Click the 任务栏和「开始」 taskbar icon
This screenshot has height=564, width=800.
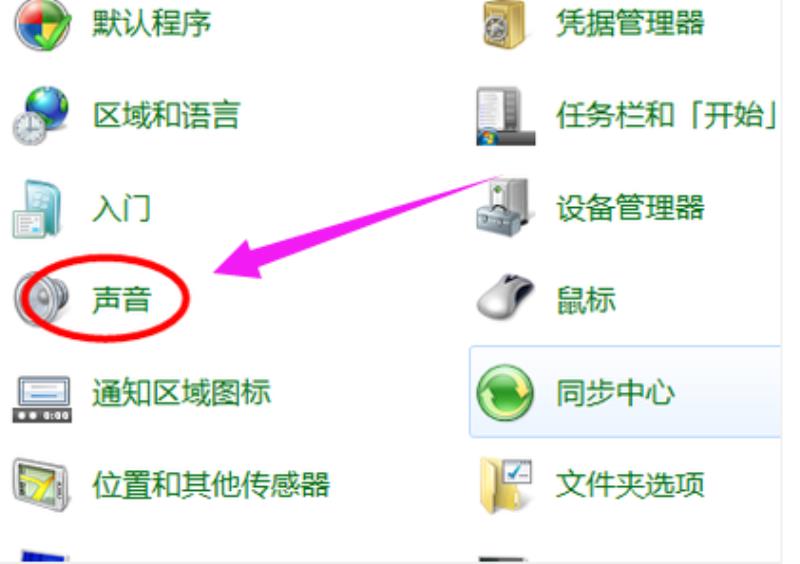point(506,116)
